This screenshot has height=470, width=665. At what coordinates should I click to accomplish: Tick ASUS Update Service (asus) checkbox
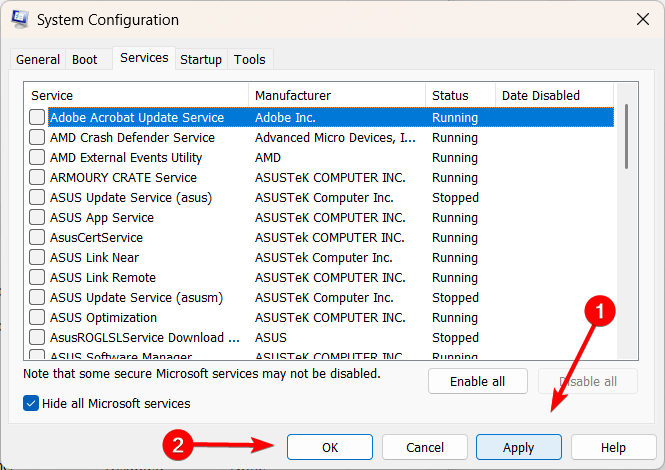[x=37, y=197]
